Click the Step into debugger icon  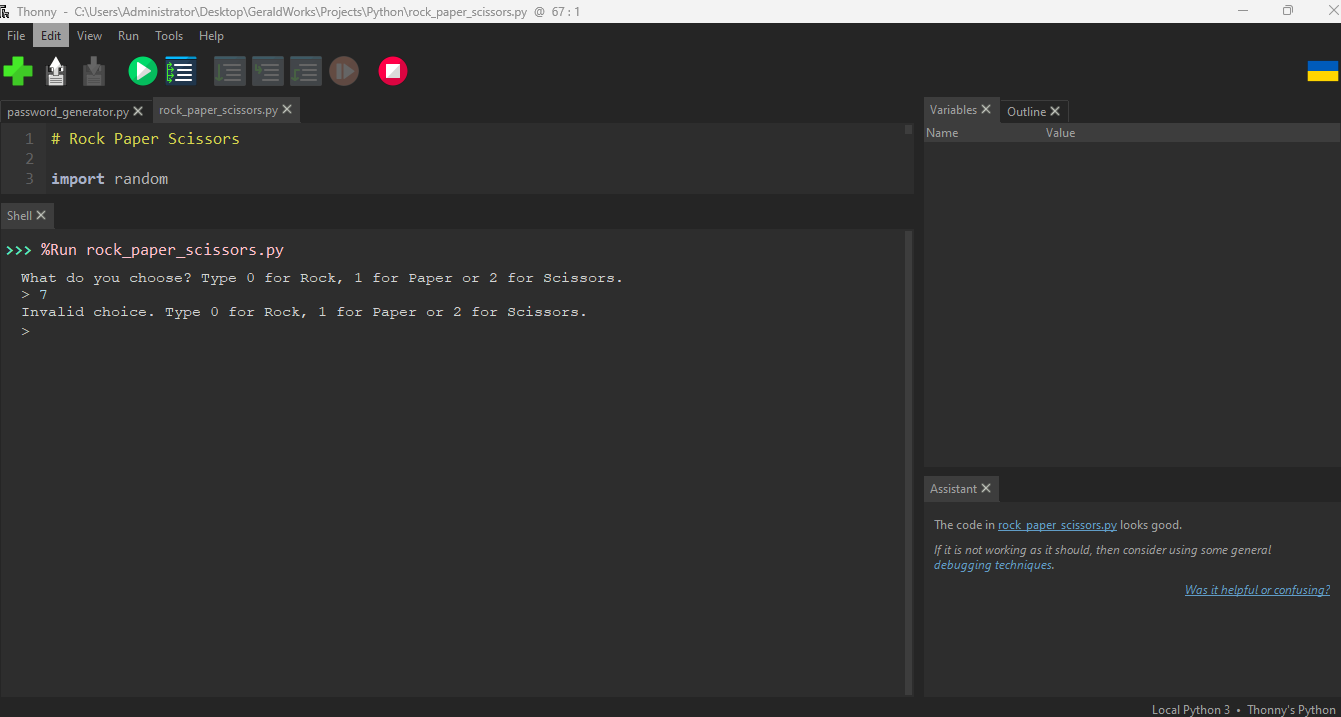(x=268, y=71)
